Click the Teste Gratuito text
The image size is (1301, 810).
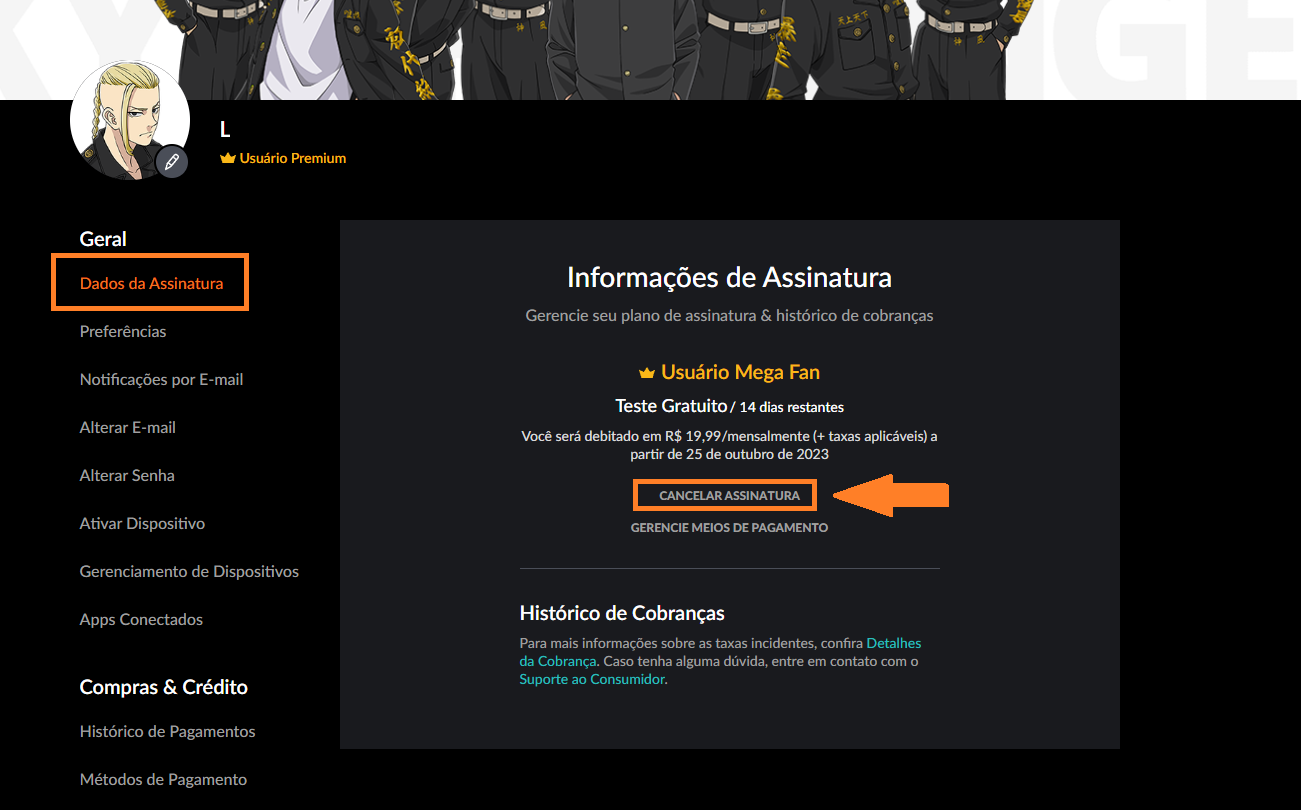point(671,406)
